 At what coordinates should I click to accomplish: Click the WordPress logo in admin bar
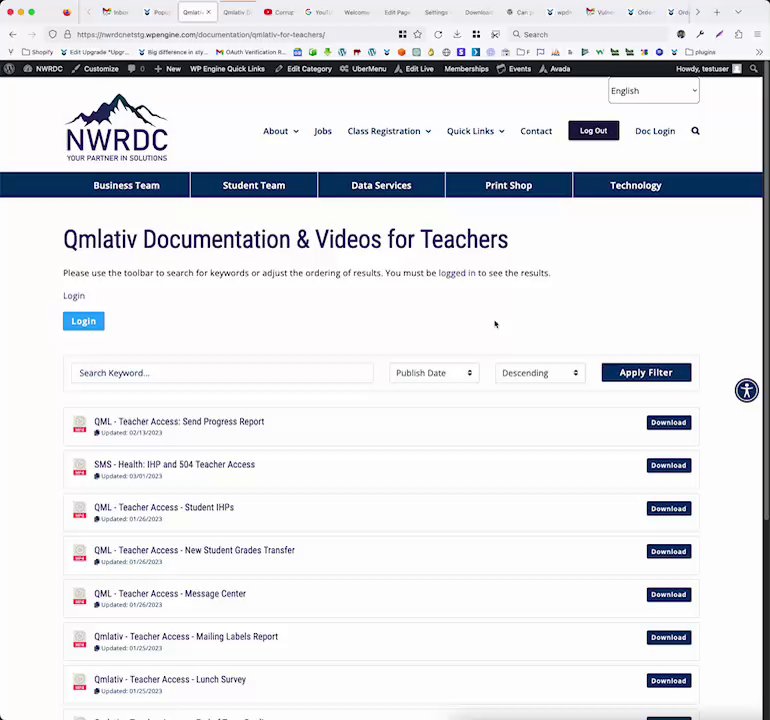[9, 69]
